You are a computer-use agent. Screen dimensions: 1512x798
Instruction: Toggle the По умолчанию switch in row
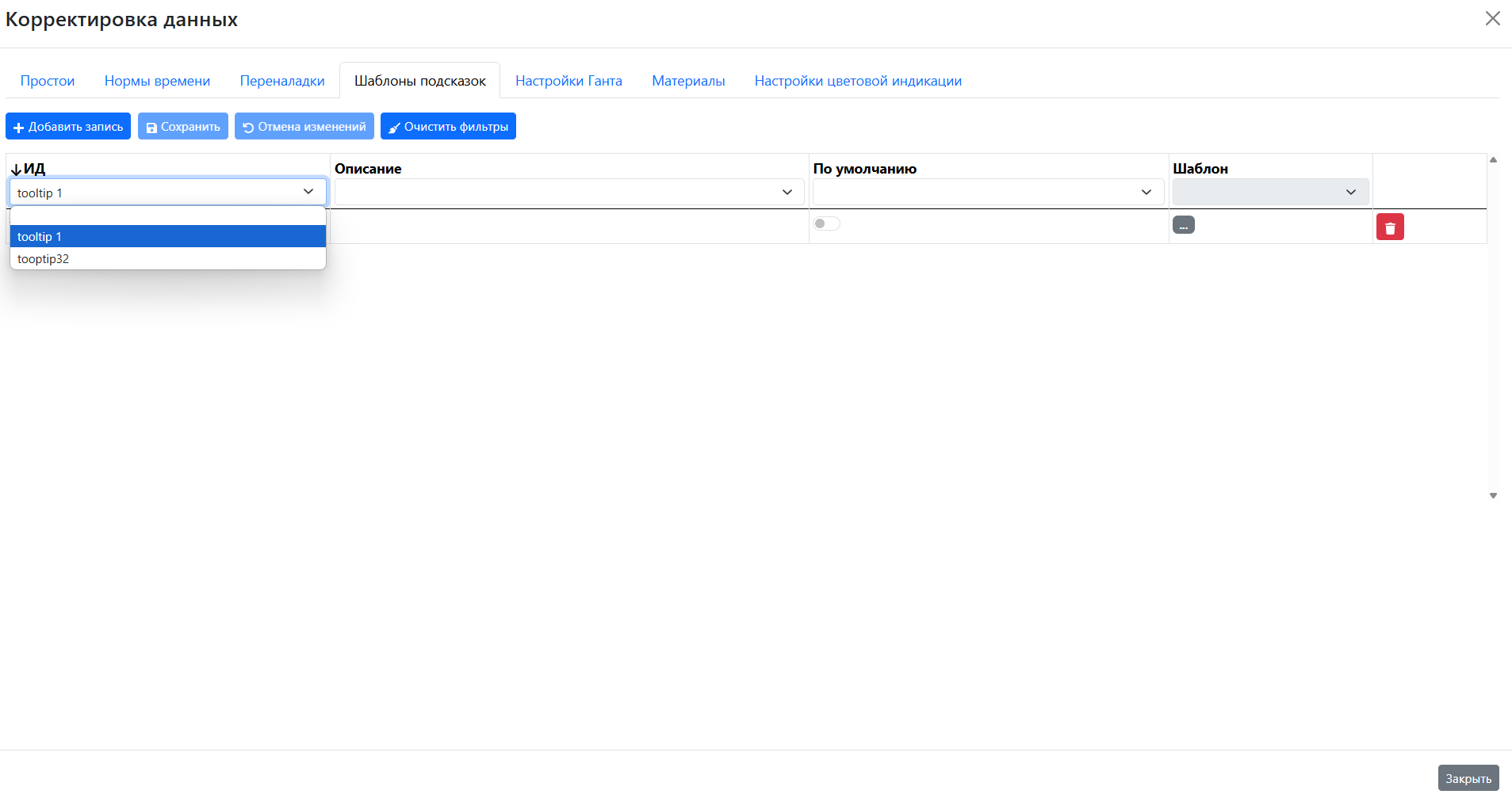click(826, 224)
